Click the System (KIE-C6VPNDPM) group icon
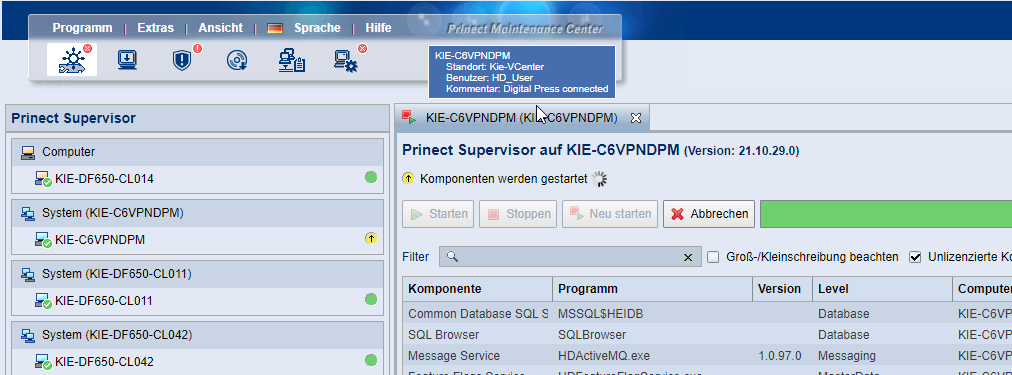 coord(28,213)
